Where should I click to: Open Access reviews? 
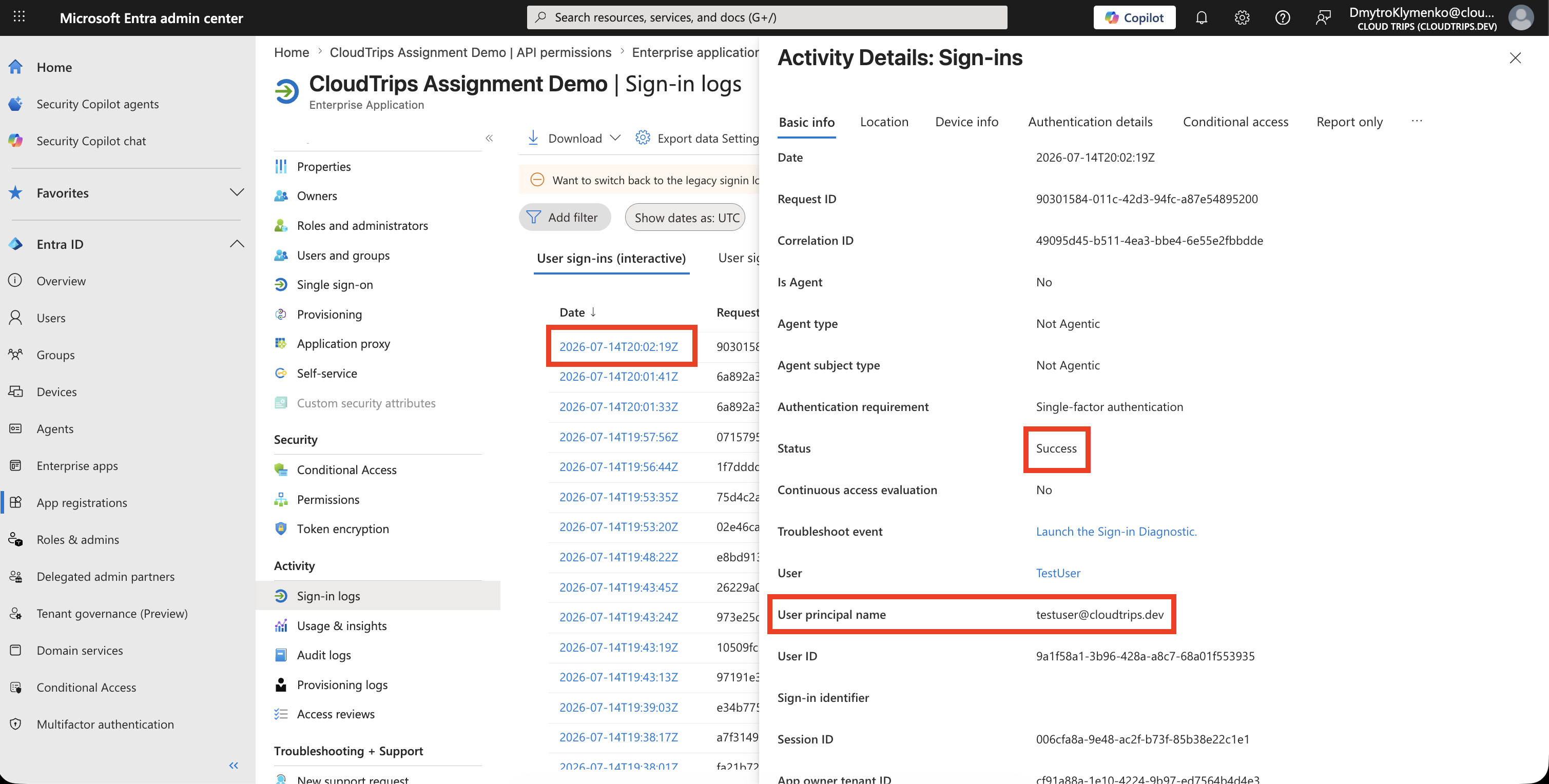pyautogui.click(x=336, y=714)
